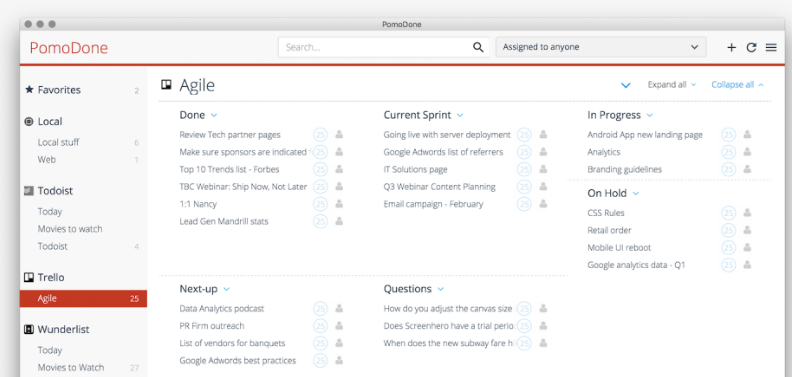The width and height of the screenshot is (792, 377).
Task: Start the 25 timer for Lead Gen Mandrill stats
Action: [320, 221]
